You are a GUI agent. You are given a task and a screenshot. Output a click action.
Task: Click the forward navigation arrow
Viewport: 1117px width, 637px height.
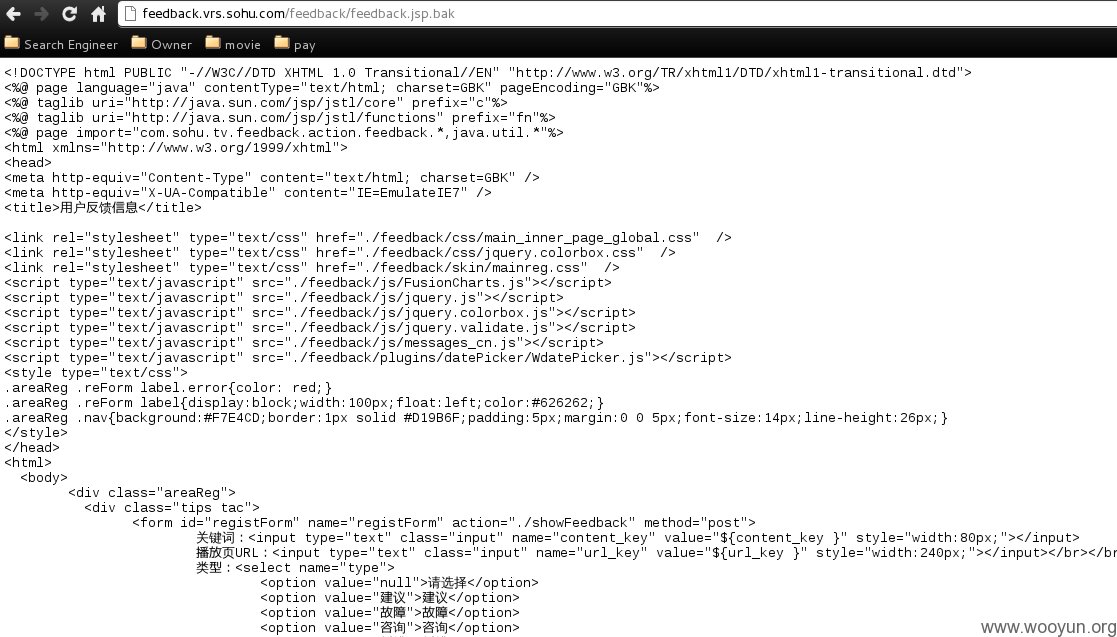41,14
